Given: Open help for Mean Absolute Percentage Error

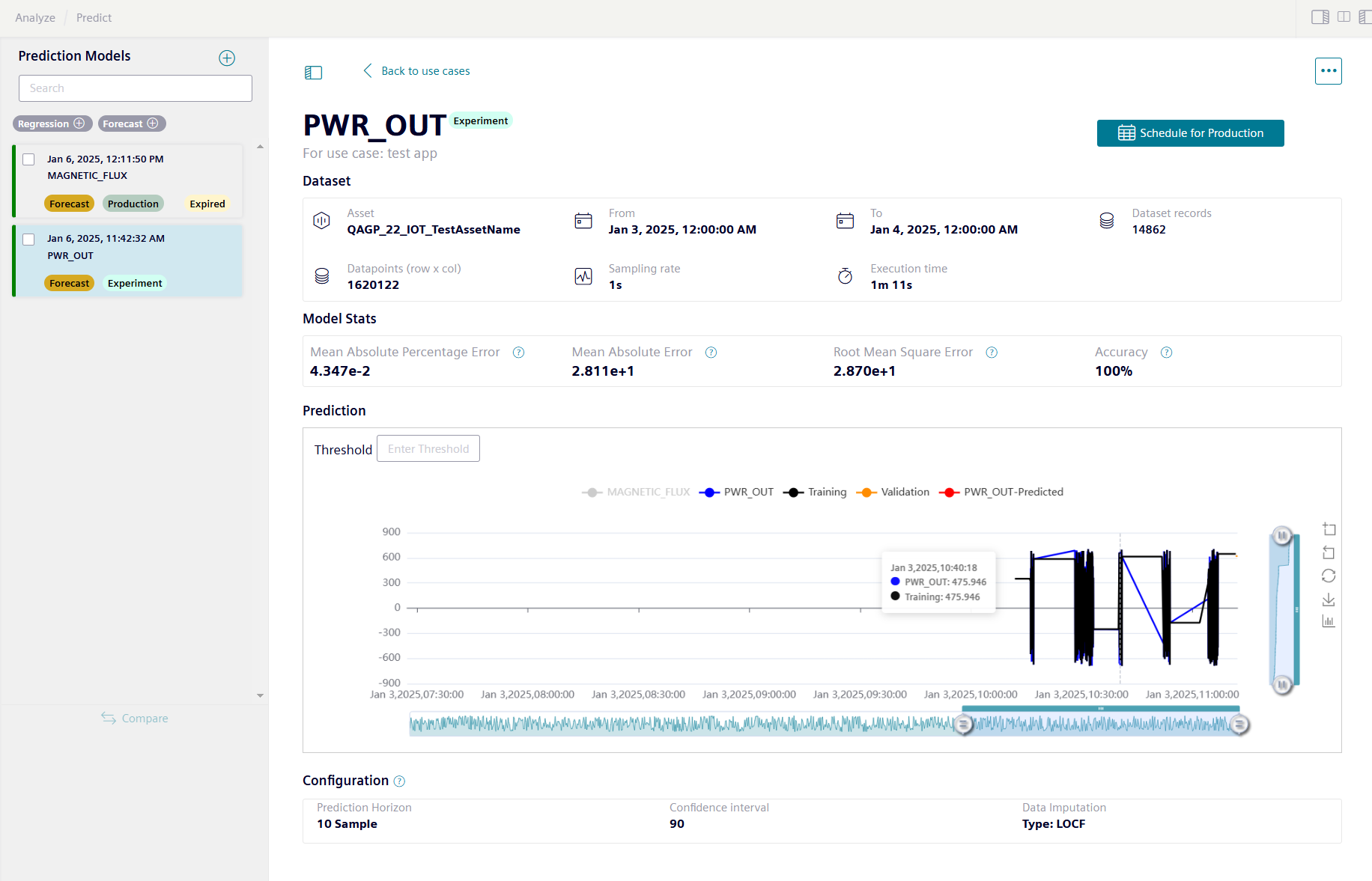Looking at the screenshot, I should (518, 353).
